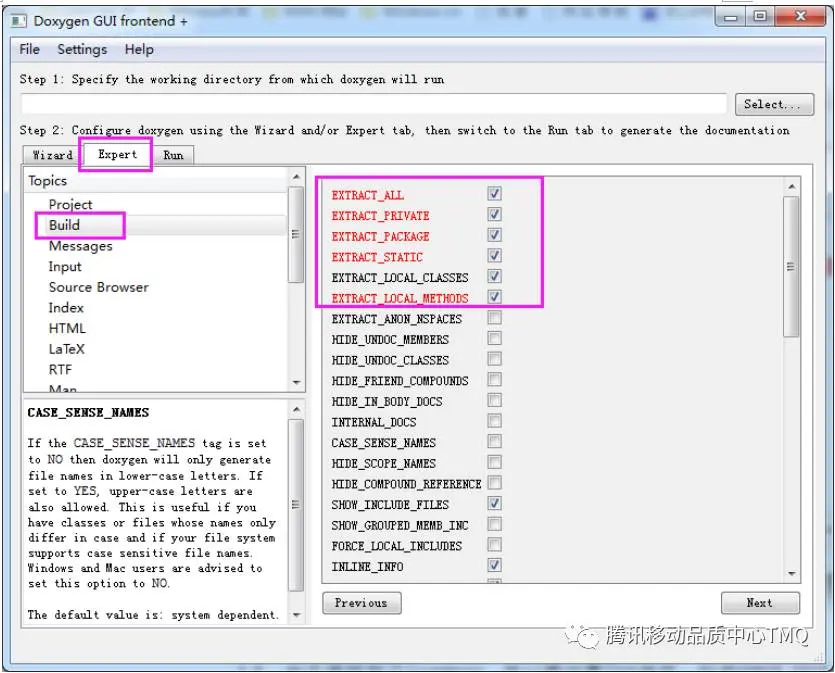Screen dimensions: 835x673
Task: Switch to the Wizard tab
Action: 52,155
